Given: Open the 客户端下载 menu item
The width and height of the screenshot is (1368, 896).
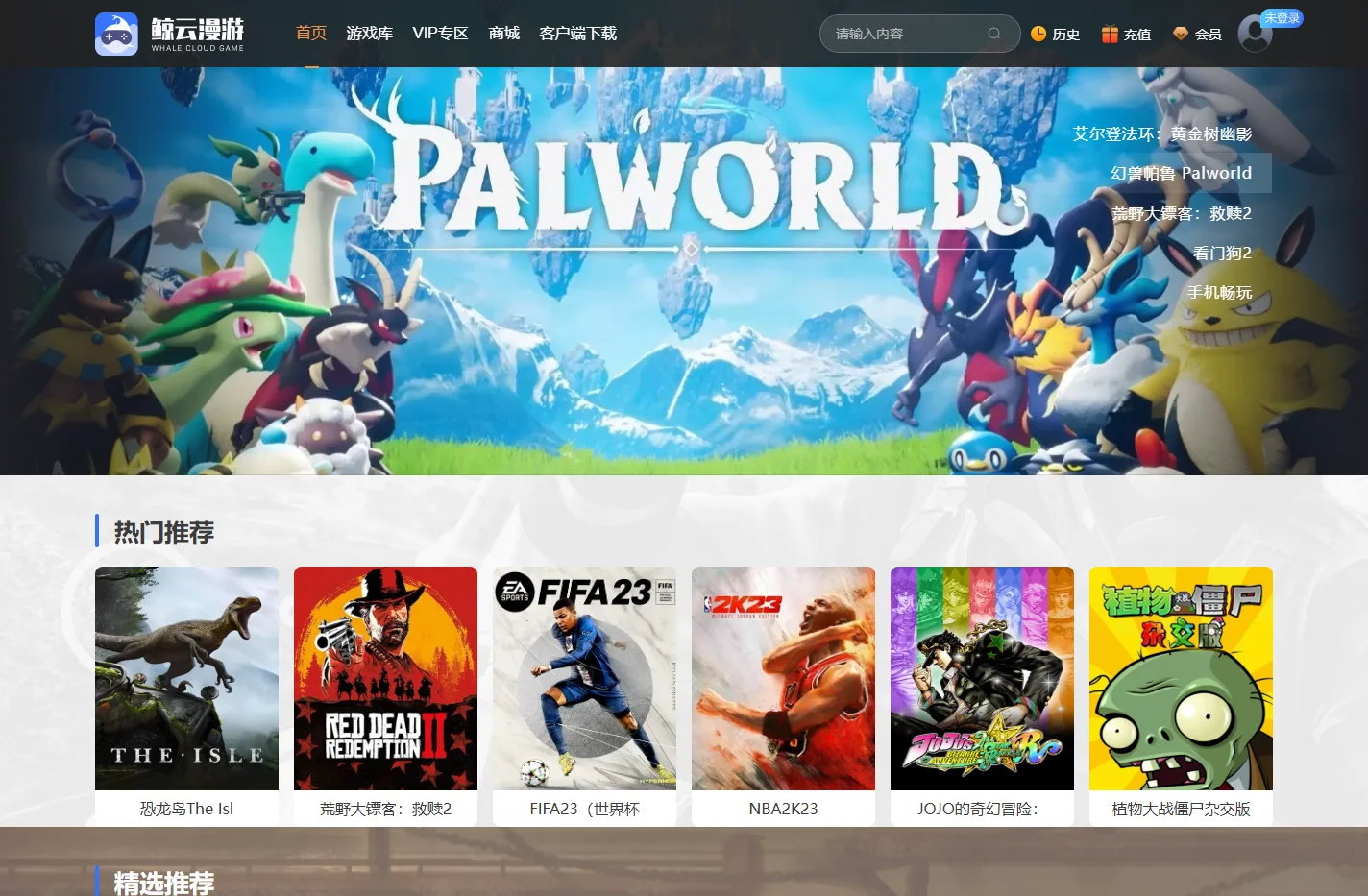Looking at the screenshot, I should (x=578, y=34).
